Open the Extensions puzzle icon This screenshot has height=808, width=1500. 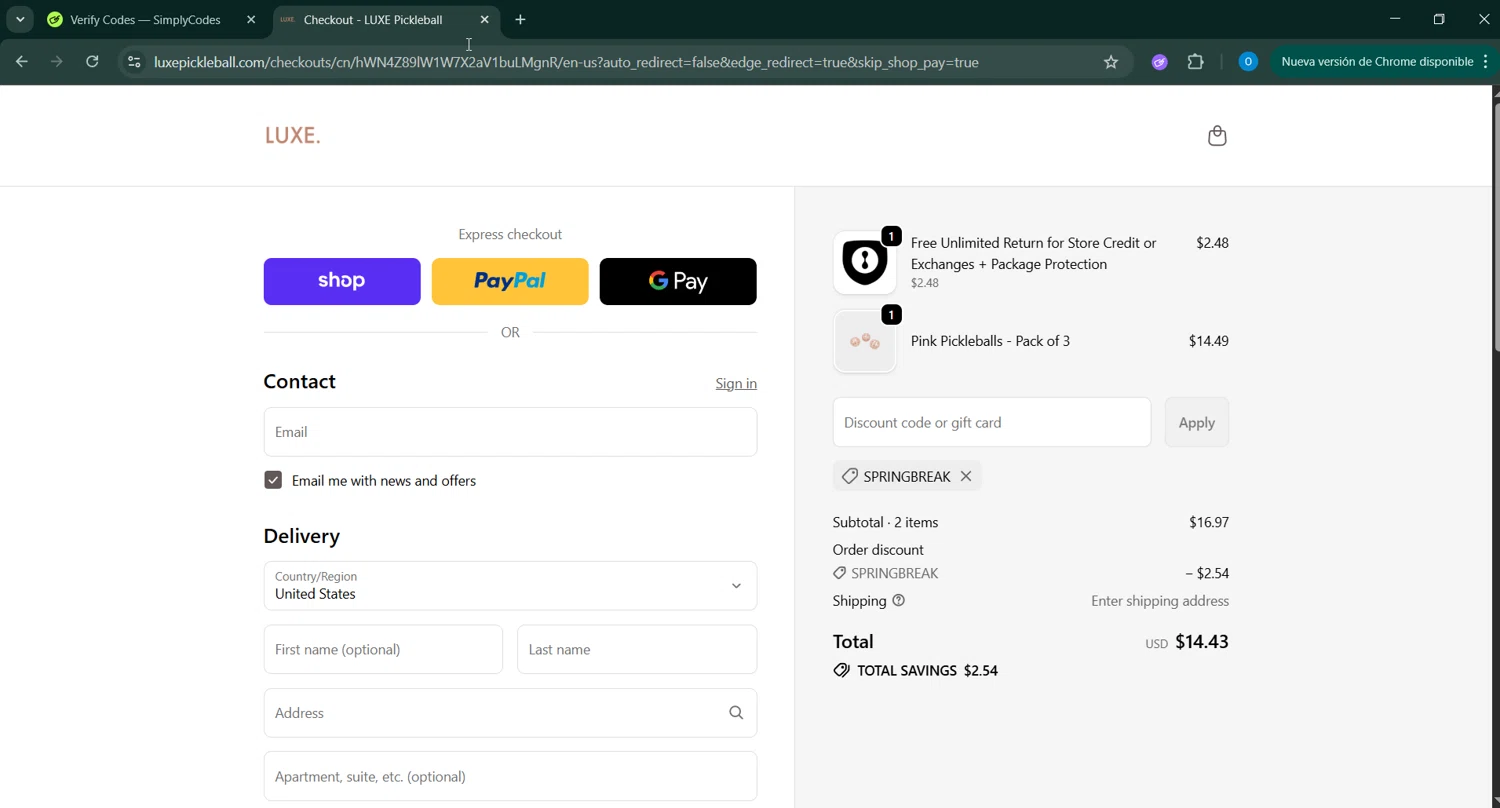tap(1196, 62)
